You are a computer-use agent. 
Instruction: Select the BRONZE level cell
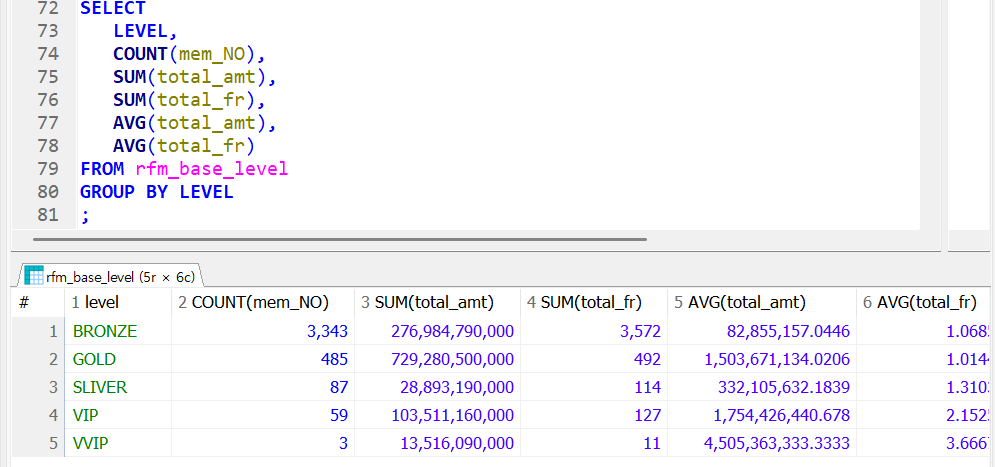click(x=118, y=331)
